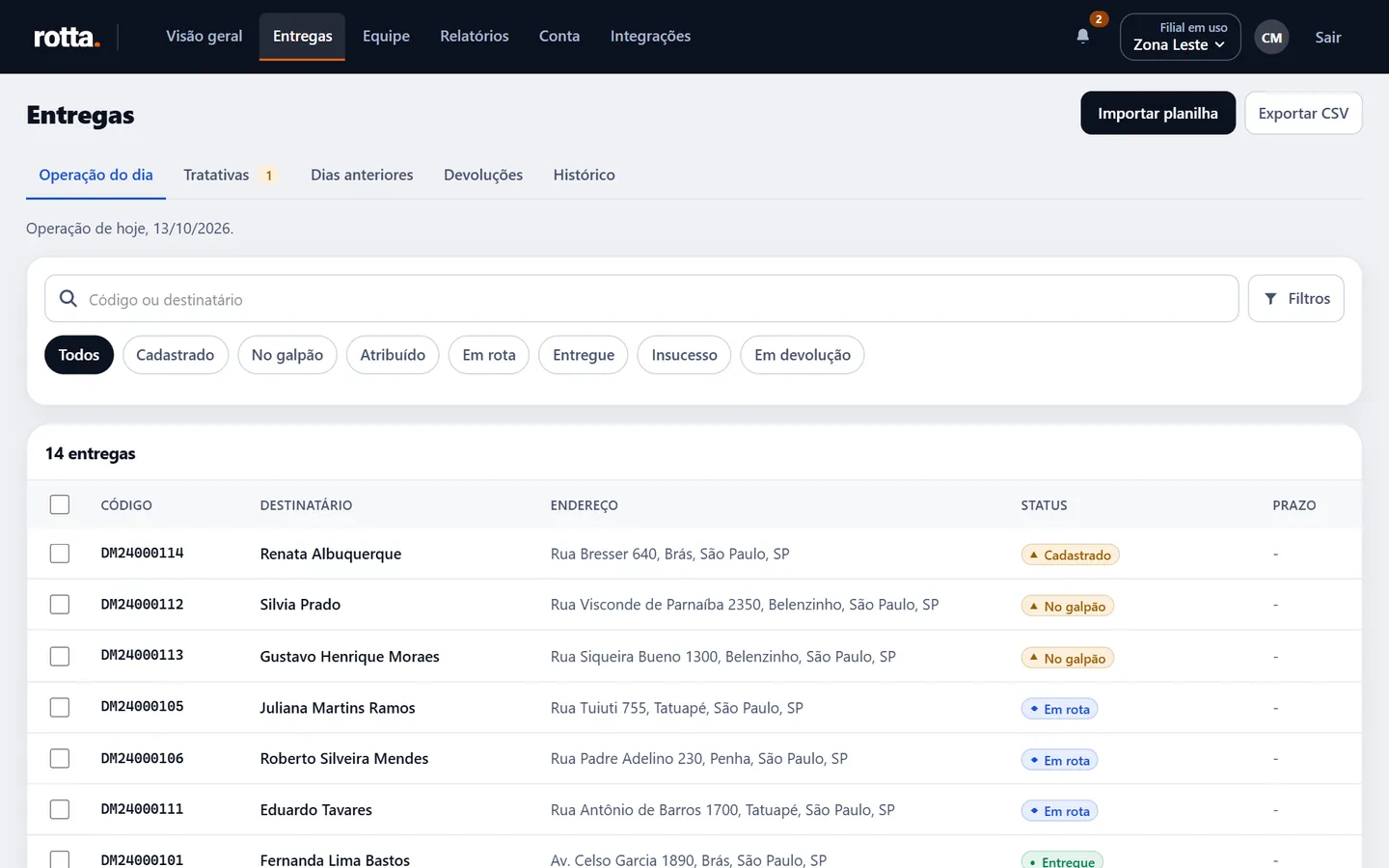Screen dimensions: 1389x868
Task: Select the Insucesso filter chip
Action: coord(684,355)
